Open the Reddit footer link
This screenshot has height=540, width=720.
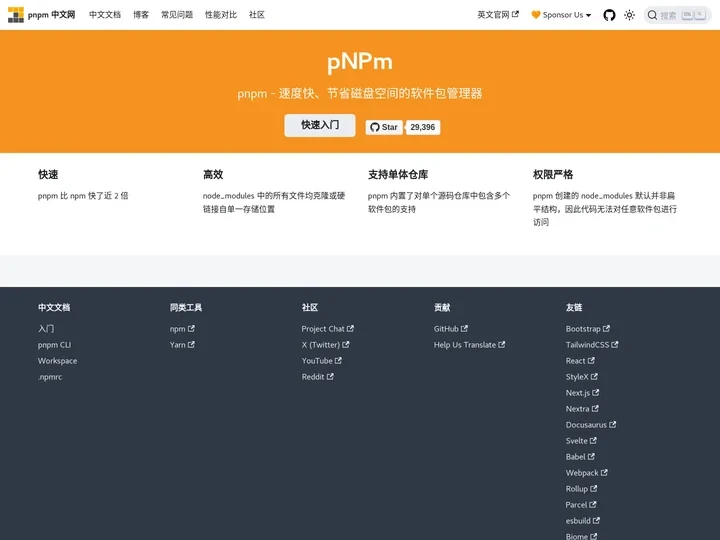(317, 377)
